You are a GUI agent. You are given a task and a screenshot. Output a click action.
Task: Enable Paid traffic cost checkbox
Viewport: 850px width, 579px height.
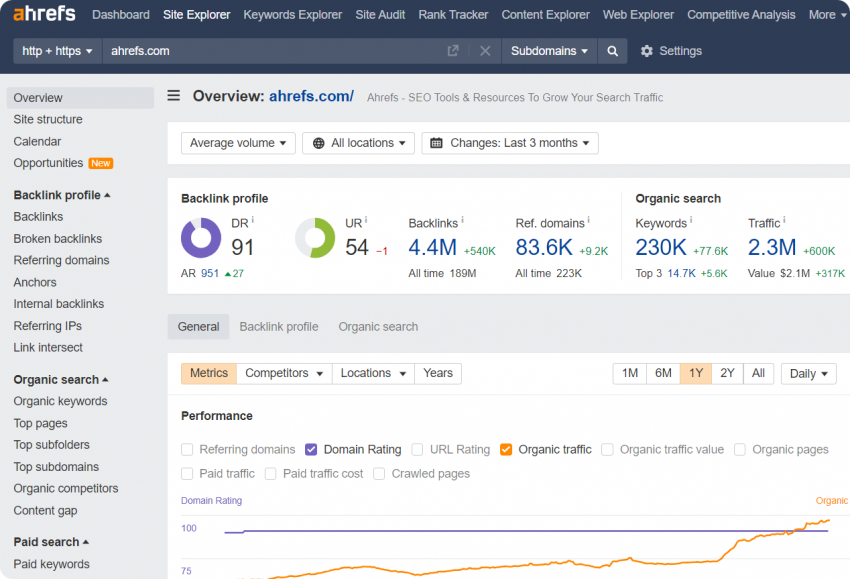(x=271, y=474)
